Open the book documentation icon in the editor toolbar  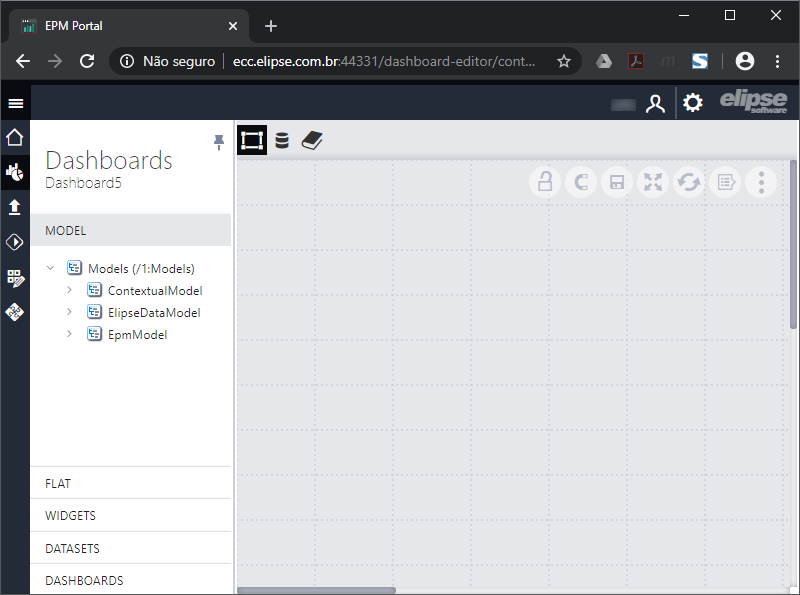[312, 140]
